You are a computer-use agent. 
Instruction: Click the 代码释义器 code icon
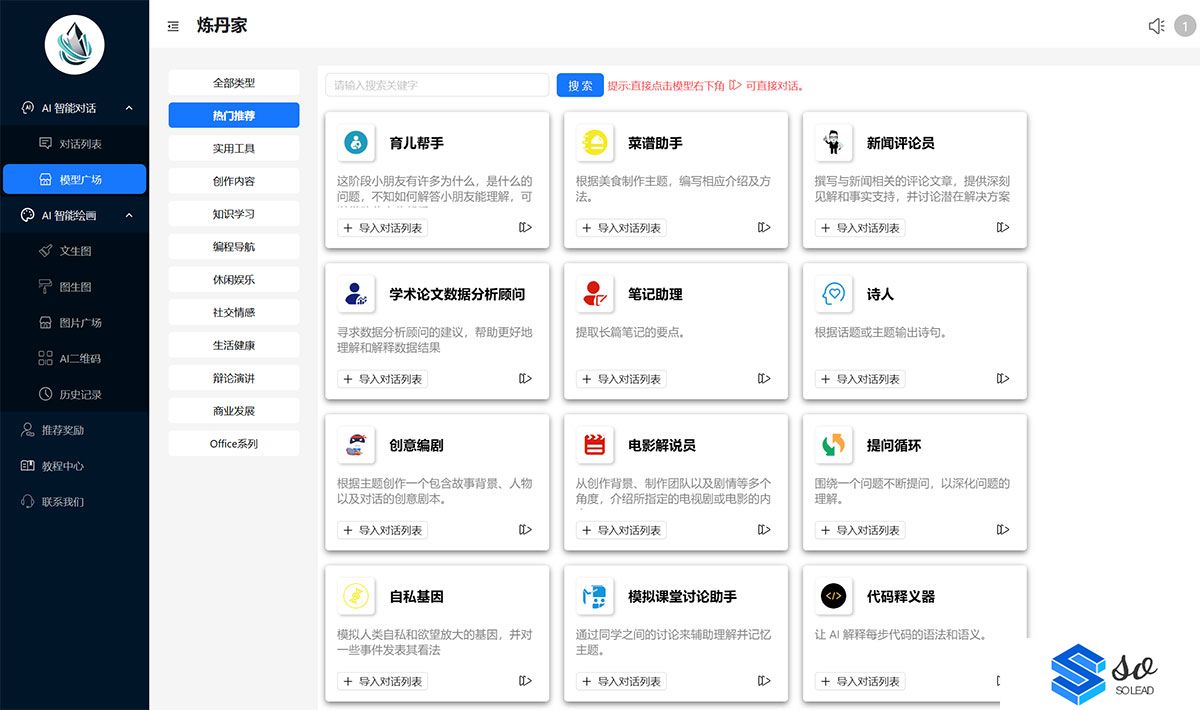(833, 596)
